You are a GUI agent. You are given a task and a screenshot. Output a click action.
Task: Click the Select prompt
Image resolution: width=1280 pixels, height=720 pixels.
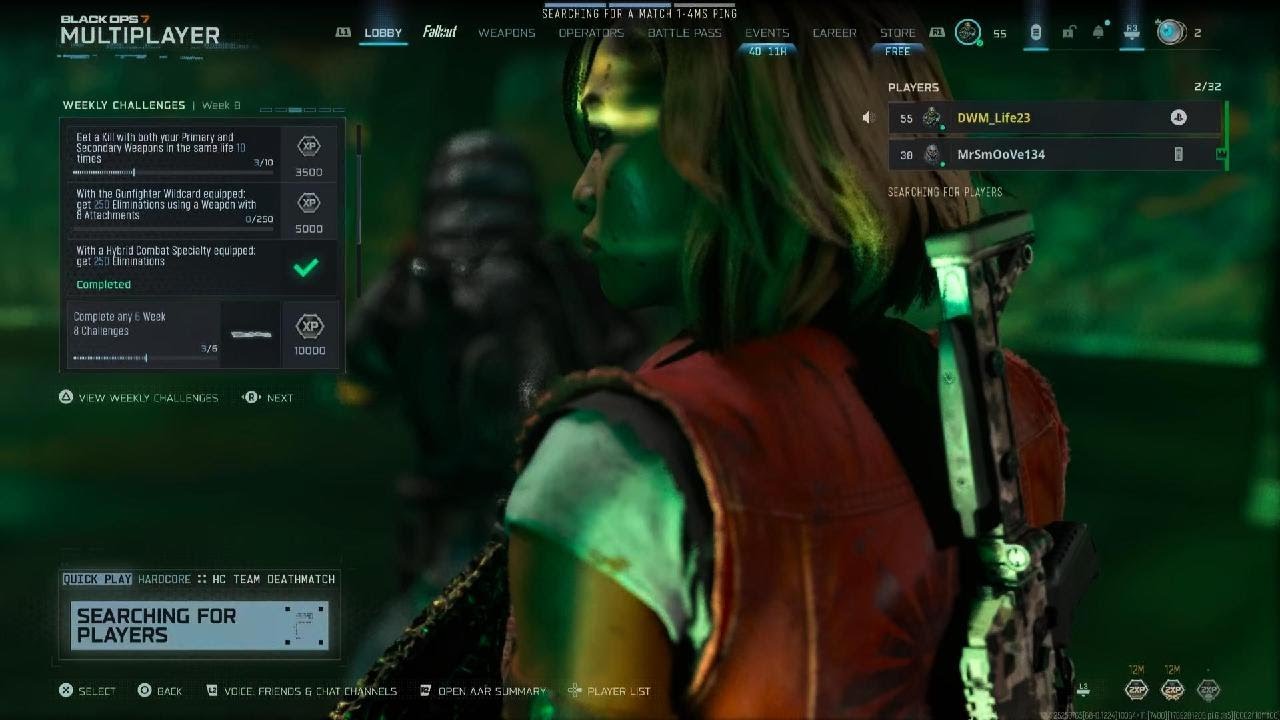tap(88, 691)
